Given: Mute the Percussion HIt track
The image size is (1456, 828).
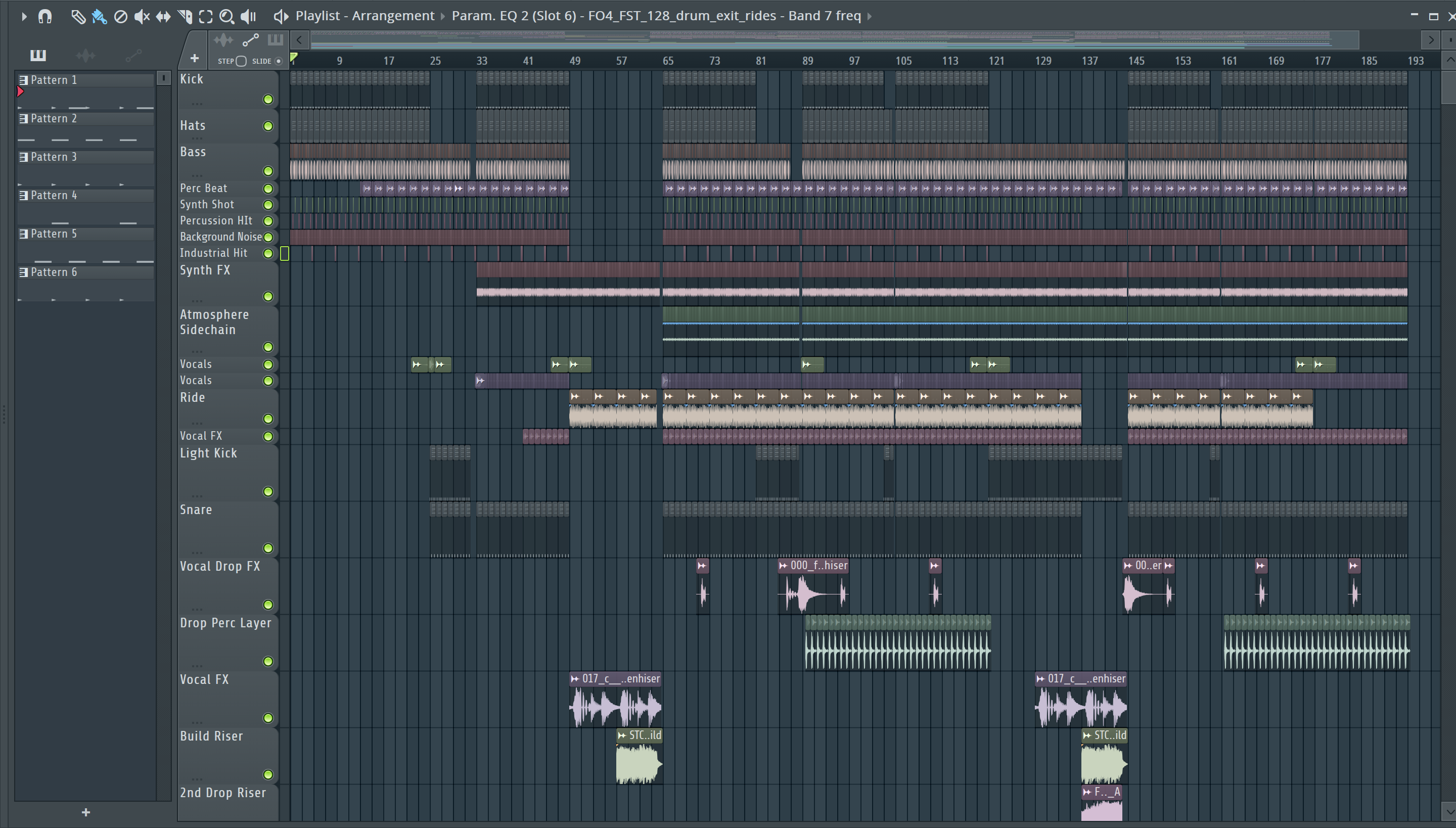Looking at the screenshot, I should pos(268,220).
